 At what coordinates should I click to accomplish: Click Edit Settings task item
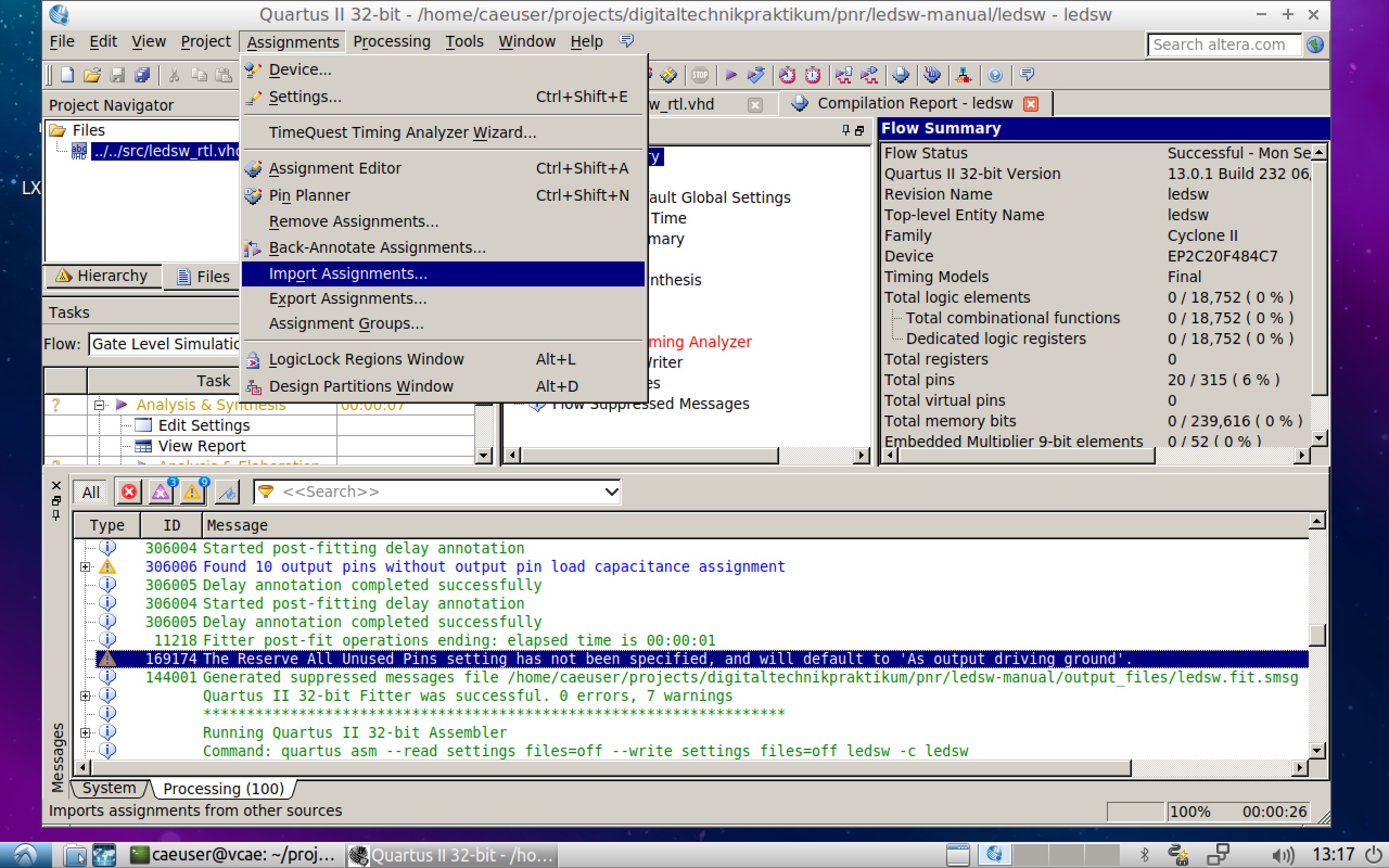(204, 425)
